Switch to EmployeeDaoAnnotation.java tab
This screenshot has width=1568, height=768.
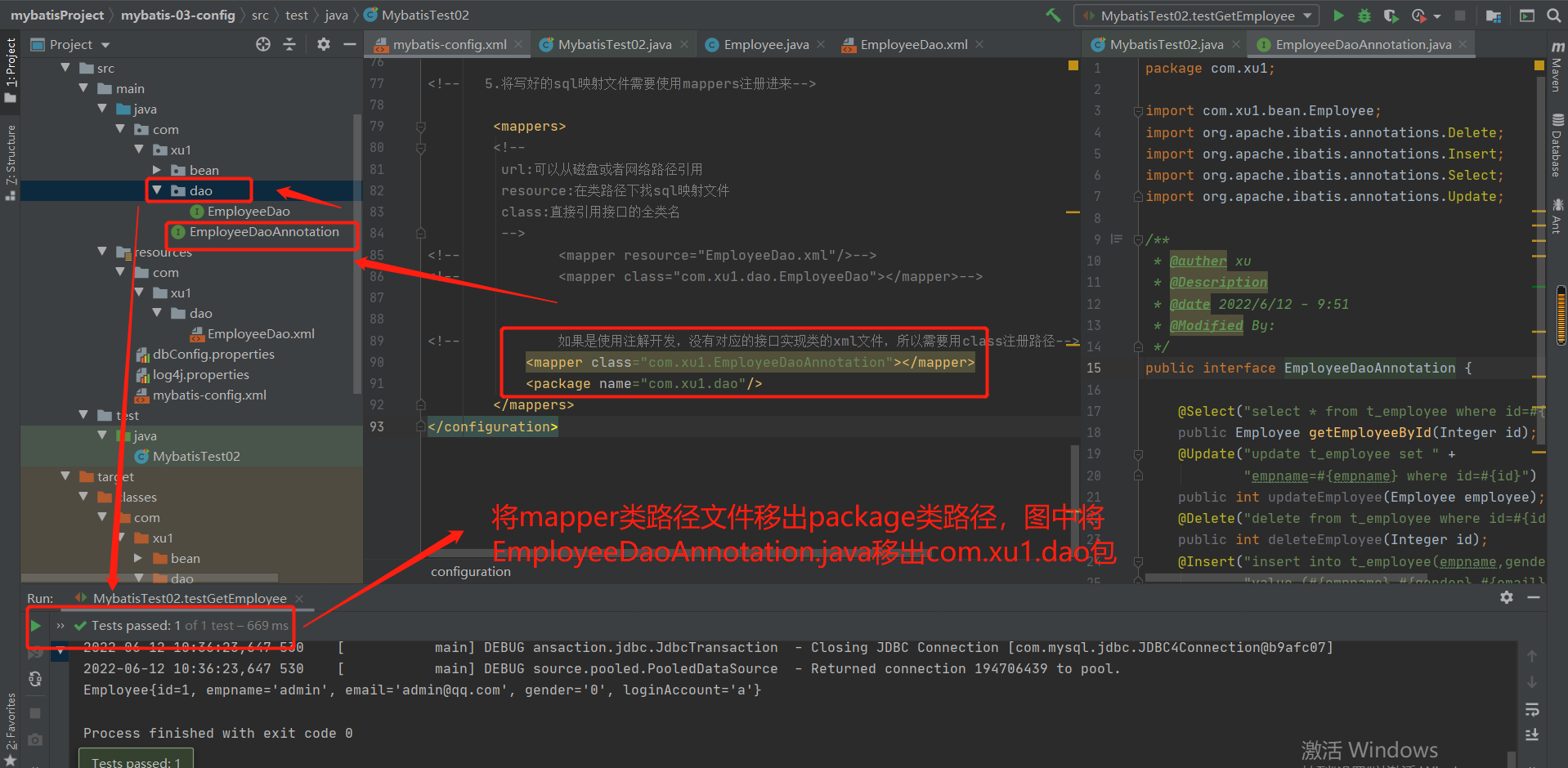1363,44
